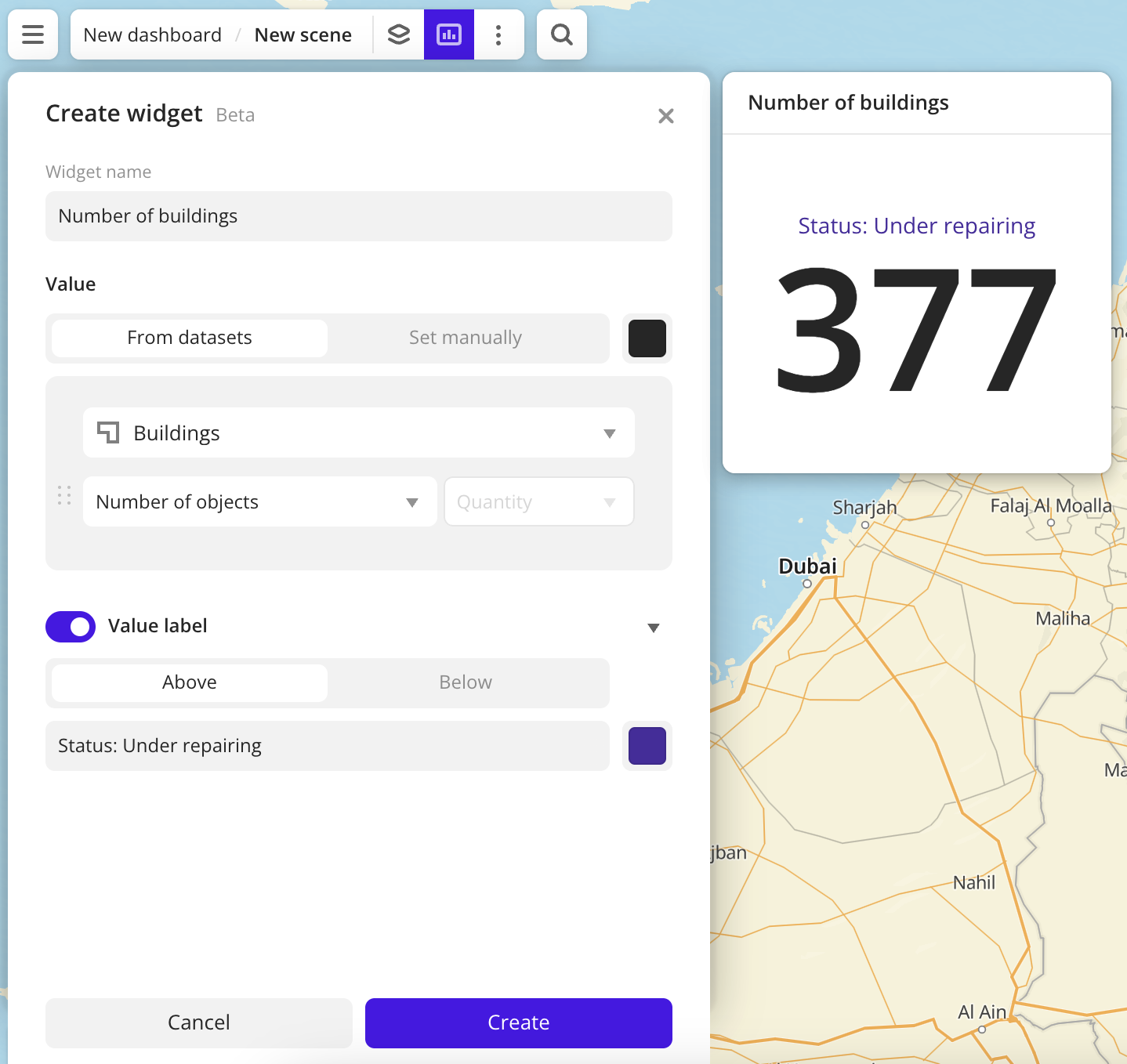Click the preview's Status: Under repairing label
Image resolution: width=1127 pixels, height=1064 pixels.
917,226
